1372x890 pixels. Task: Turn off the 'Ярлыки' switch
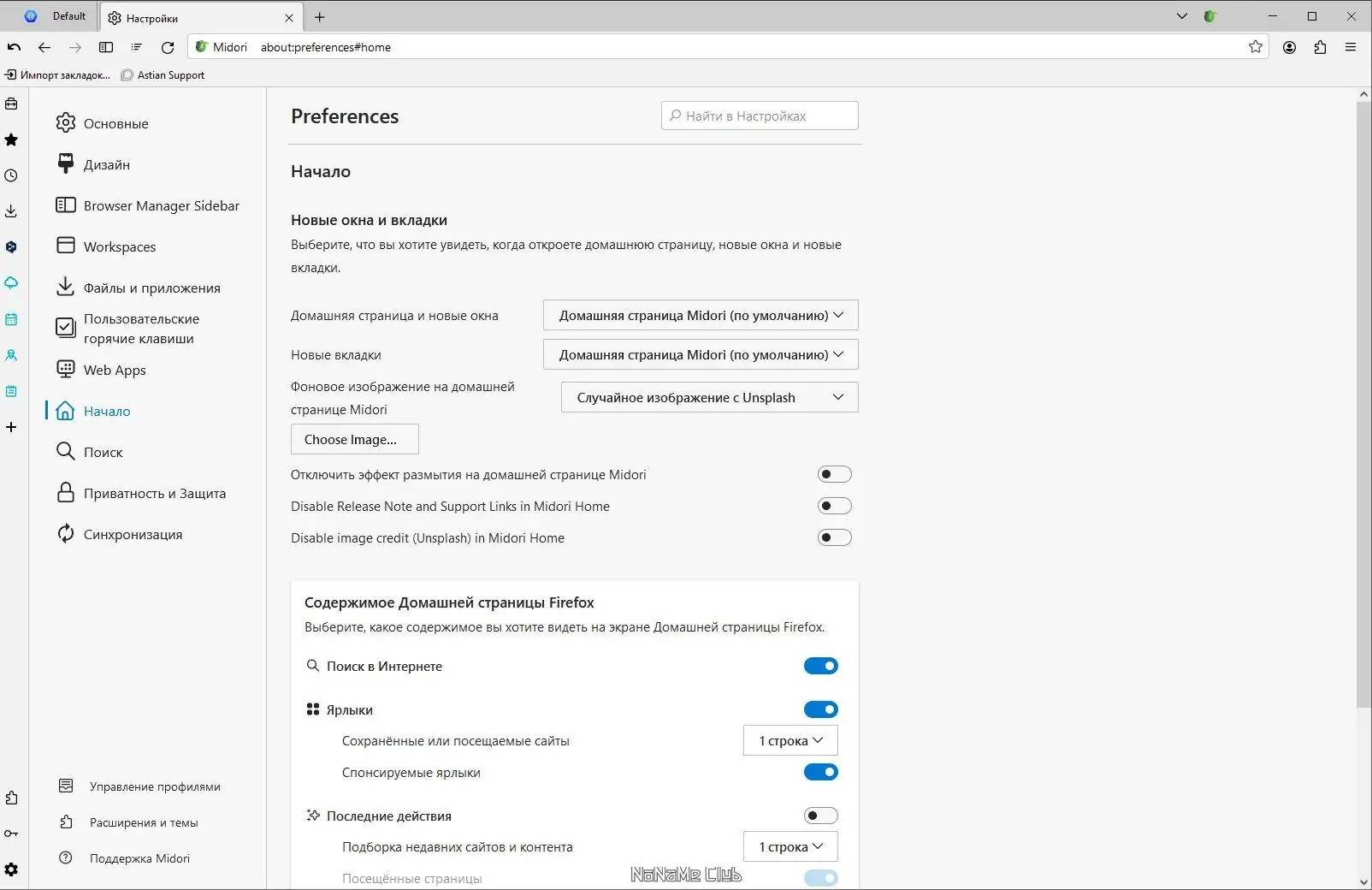pyautogui.click(x=821, y=709)
